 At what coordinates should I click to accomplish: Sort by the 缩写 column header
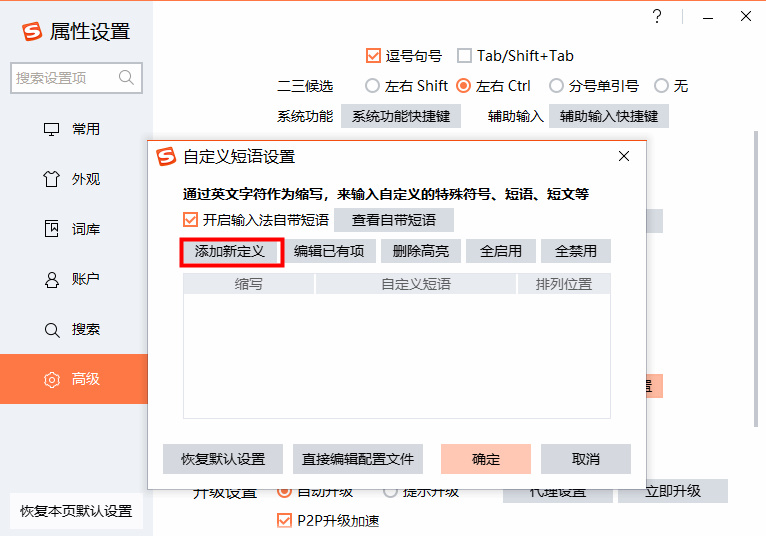pyautogui.click(x=249, y=284)
